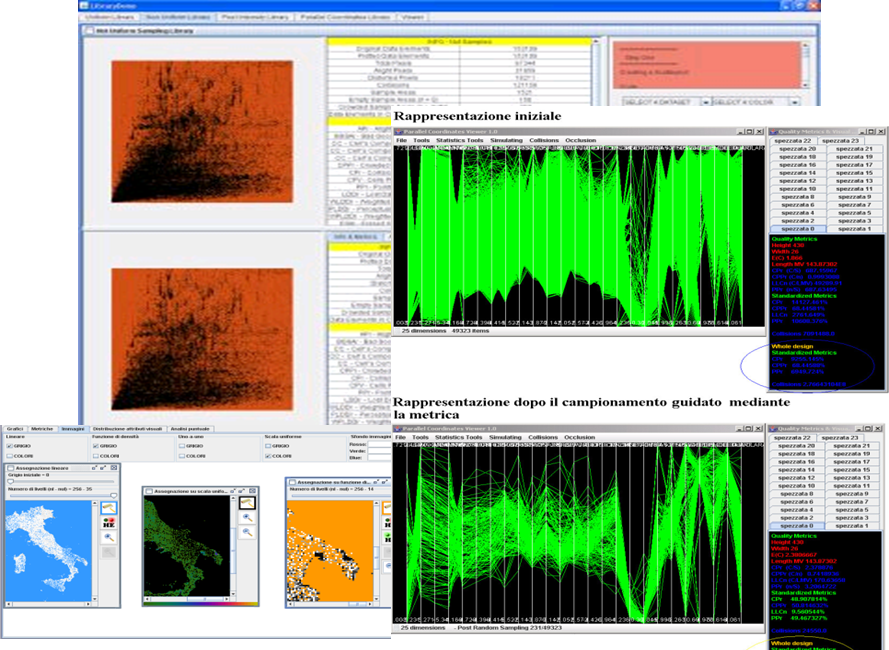
Task: Click the lower zoom magnifier beside the green map
Action: [x=247, y=533]
